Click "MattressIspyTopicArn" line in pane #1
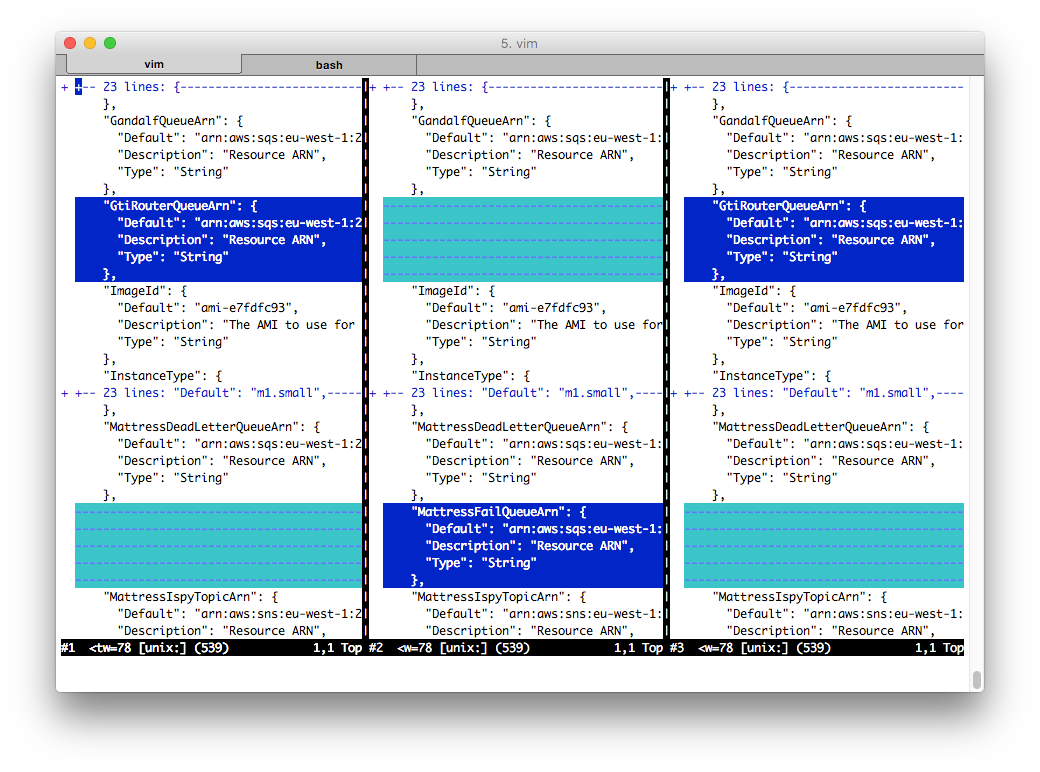1040x772 pixels. coord(191,597)
